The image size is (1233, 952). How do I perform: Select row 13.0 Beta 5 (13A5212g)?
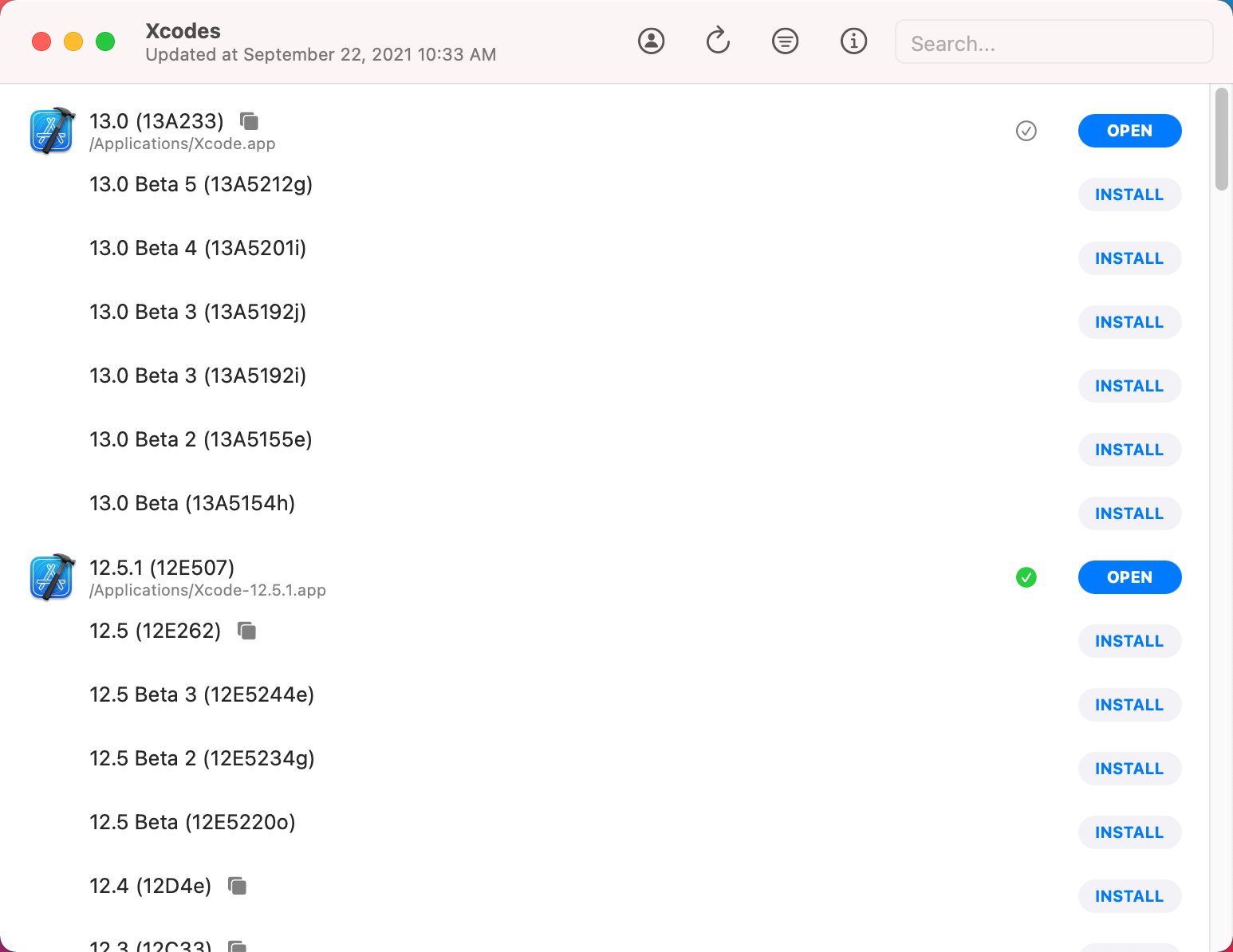(x=201, y=185)
